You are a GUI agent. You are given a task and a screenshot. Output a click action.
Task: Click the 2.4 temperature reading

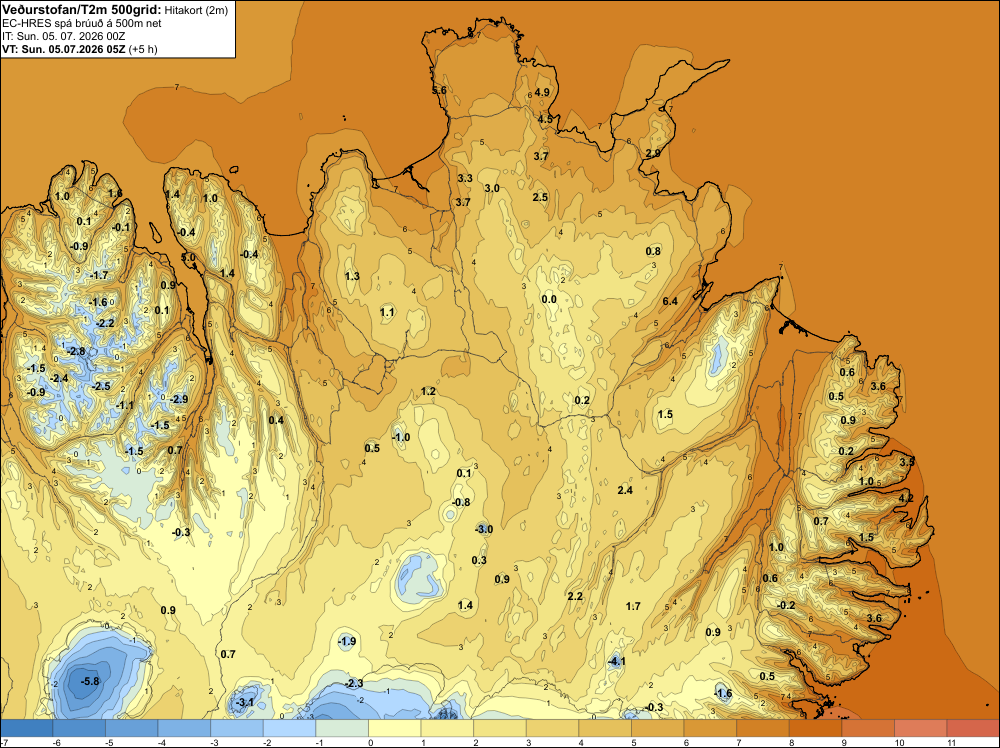[x=625, y=490]
